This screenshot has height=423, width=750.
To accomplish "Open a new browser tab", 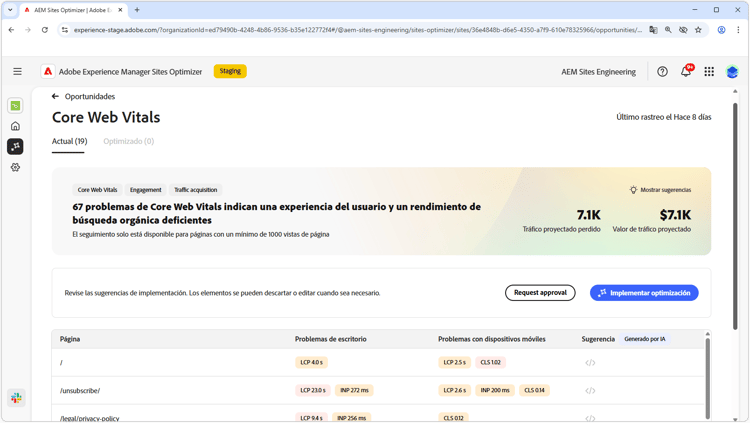I will pyautogui.click(x=137, y=10).
